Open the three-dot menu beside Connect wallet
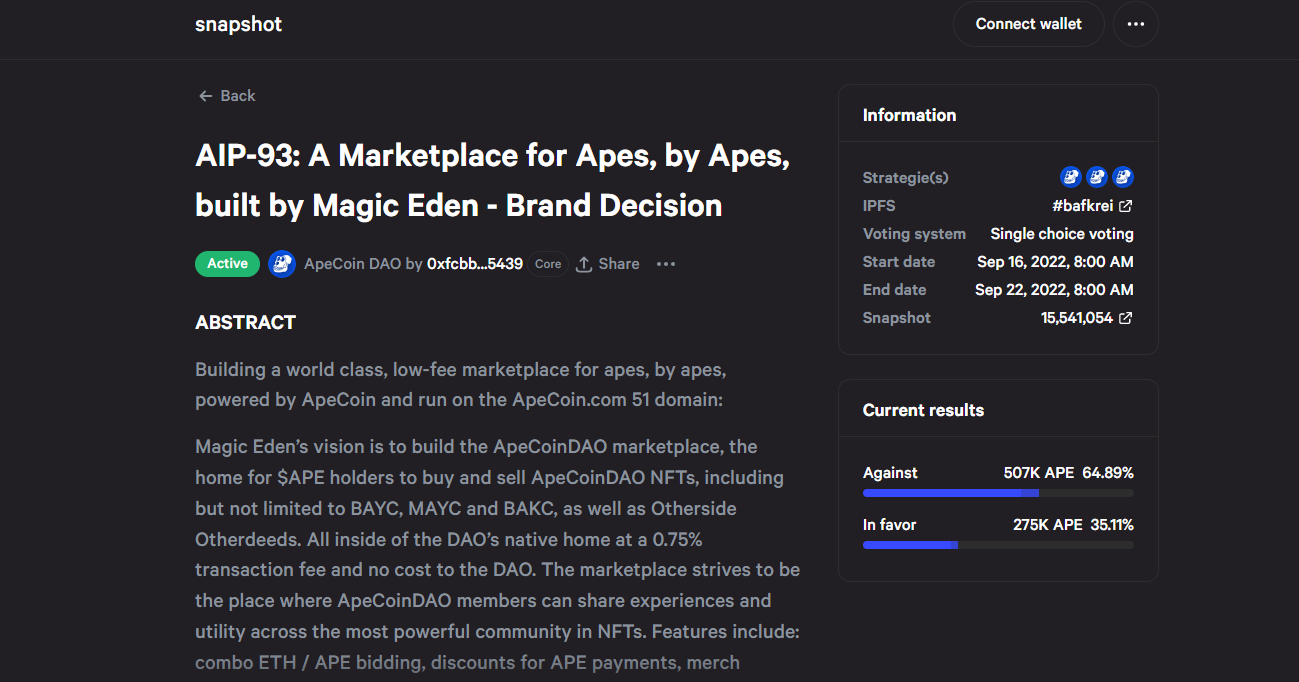1299x682 pixels. pyautogui.click(x=1135, y=24)
